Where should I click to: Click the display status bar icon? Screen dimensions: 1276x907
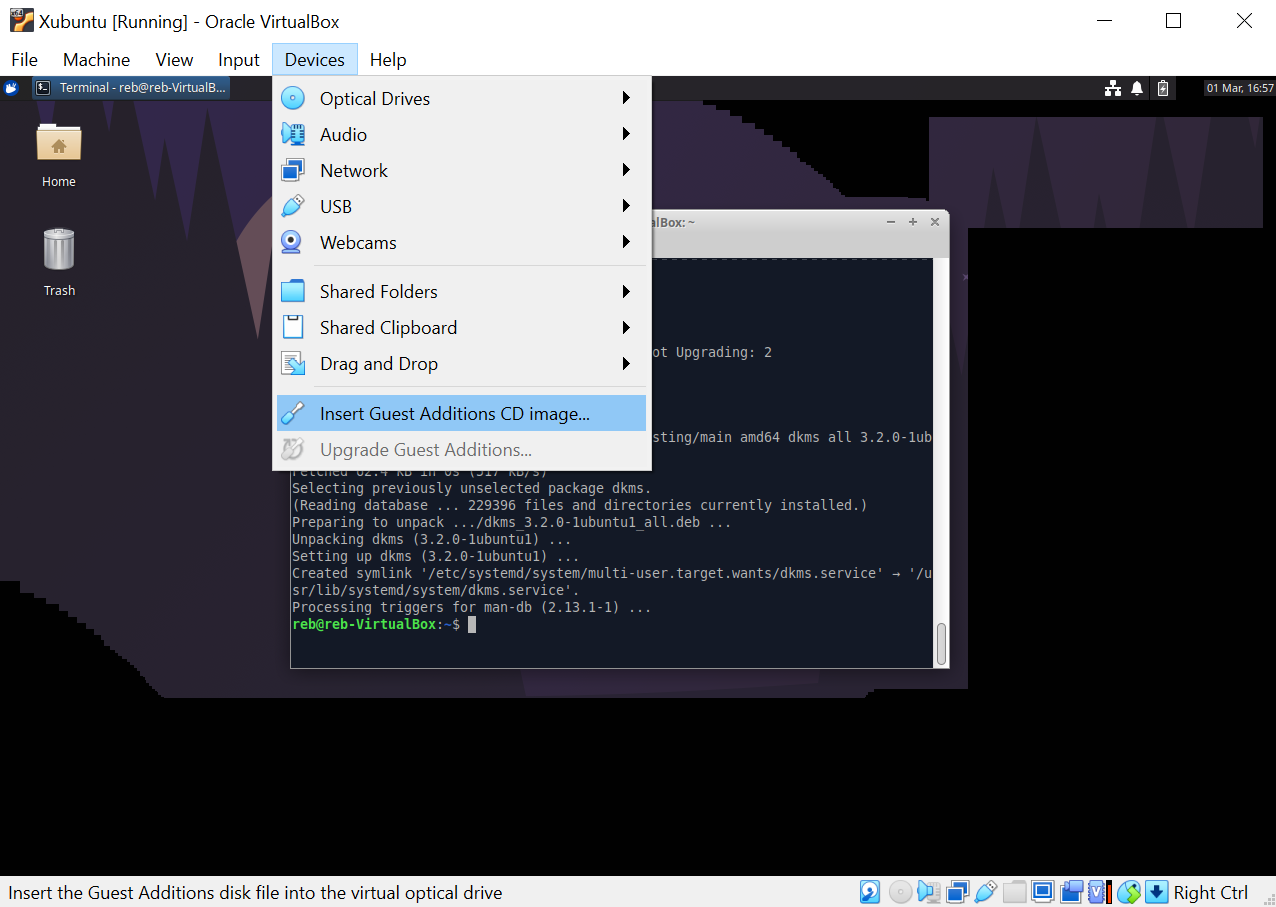[1043, 892]
